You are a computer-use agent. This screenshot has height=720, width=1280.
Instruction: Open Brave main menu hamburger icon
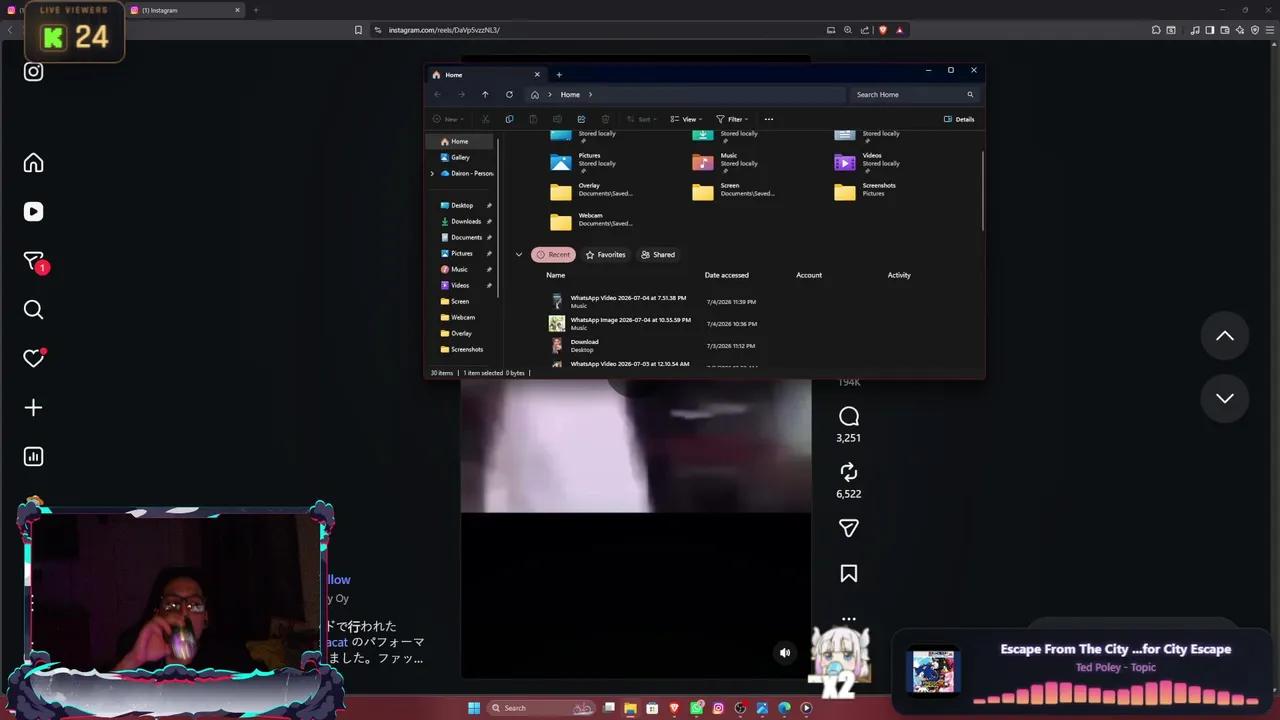[1269, 30]
